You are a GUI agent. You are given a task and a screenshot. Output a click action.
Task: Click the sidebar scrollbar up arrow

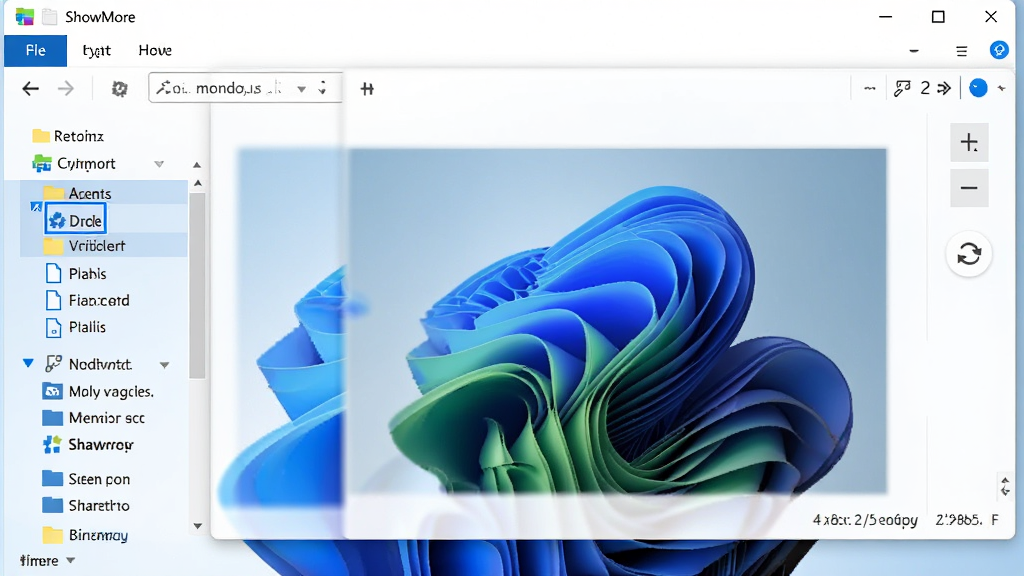coord(197,184)
